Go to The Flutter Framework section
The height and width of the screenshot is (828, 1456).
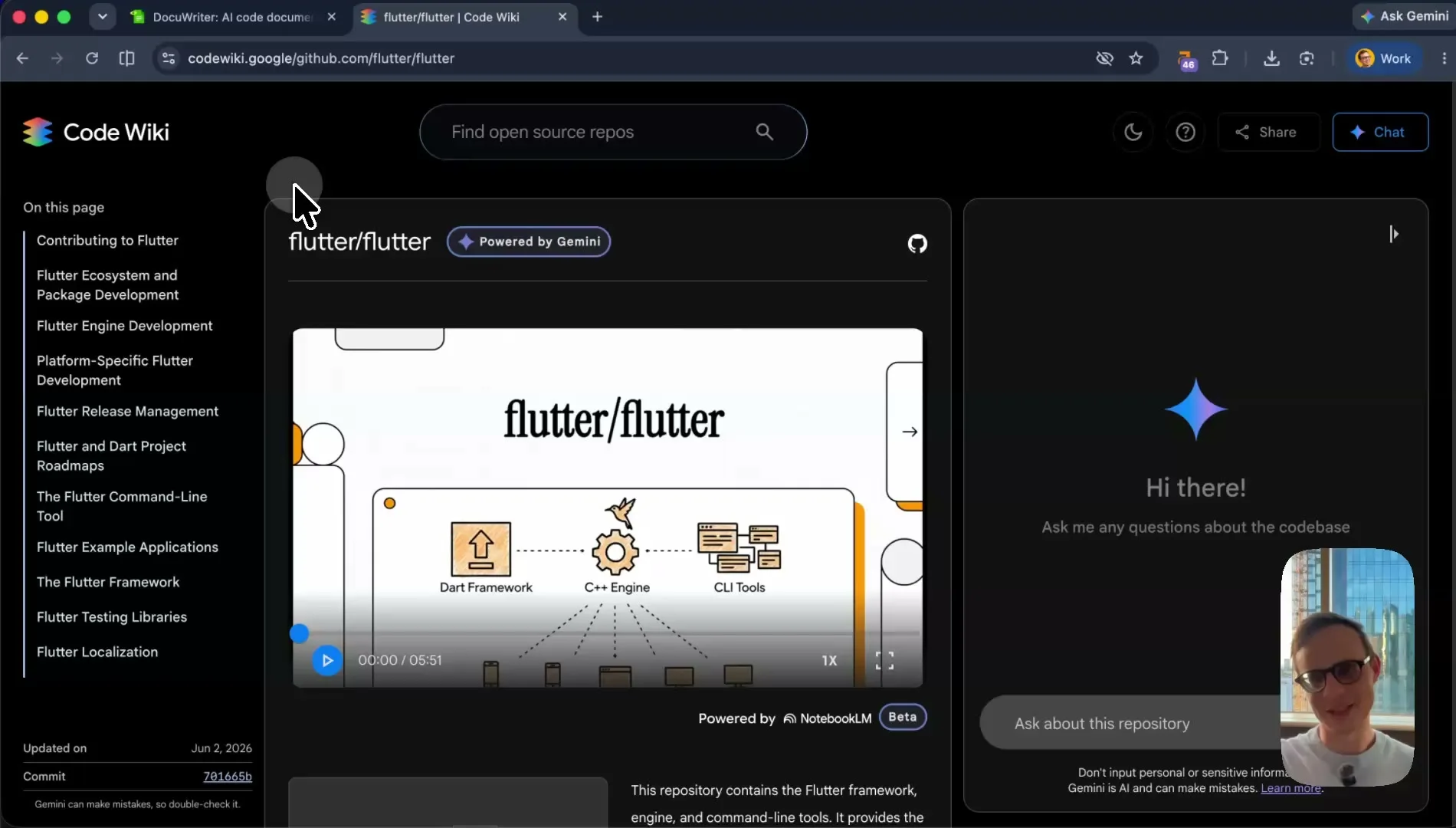tap(108, 582)
